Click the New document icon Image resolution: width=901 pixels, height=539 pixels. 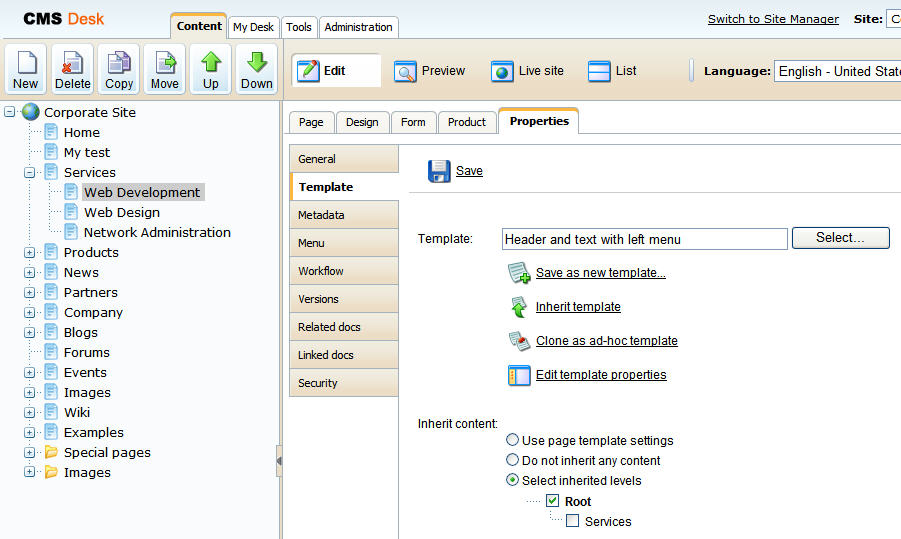click(26, 68)
